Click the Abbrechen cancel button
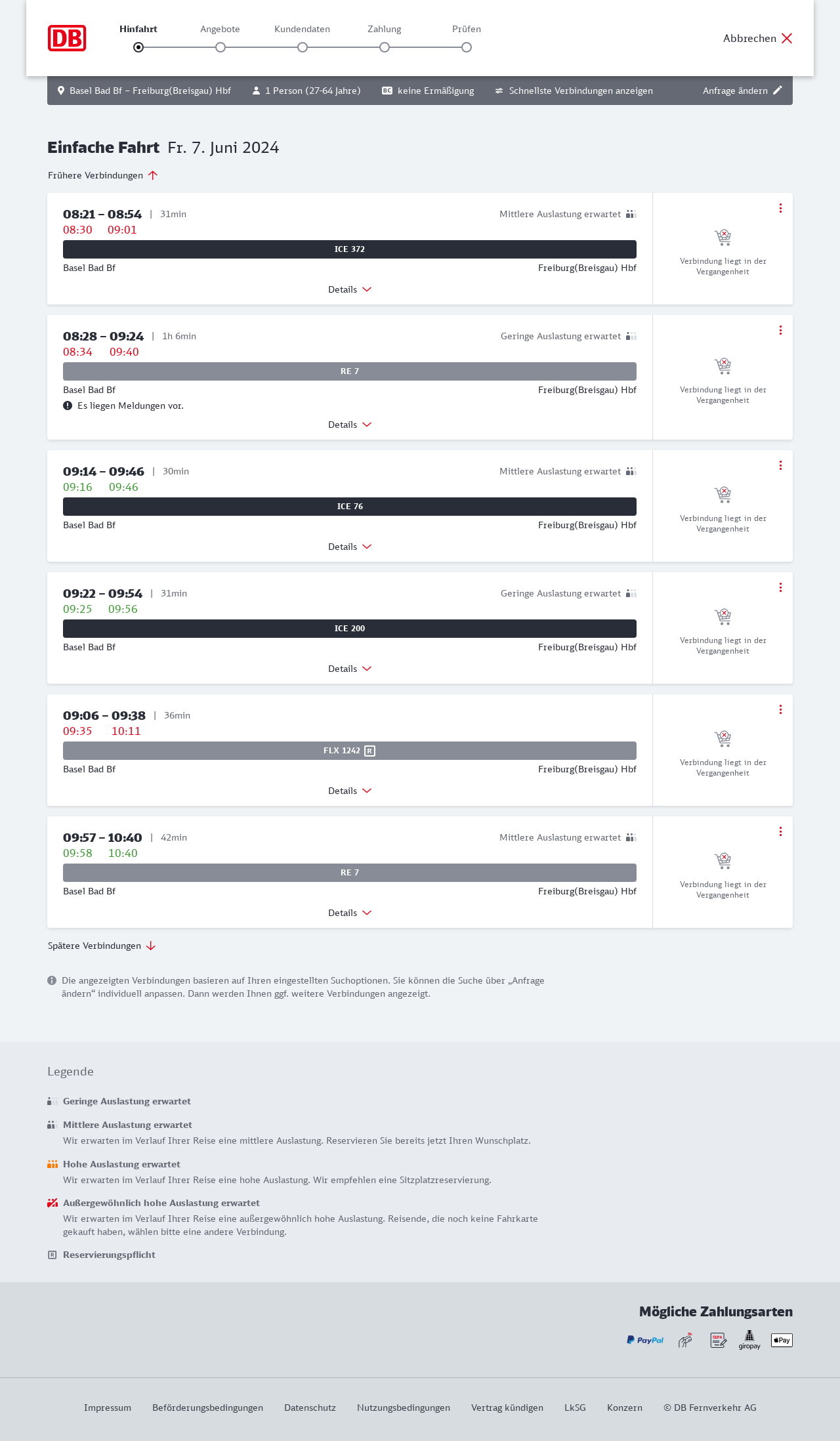 click(758, 38)
